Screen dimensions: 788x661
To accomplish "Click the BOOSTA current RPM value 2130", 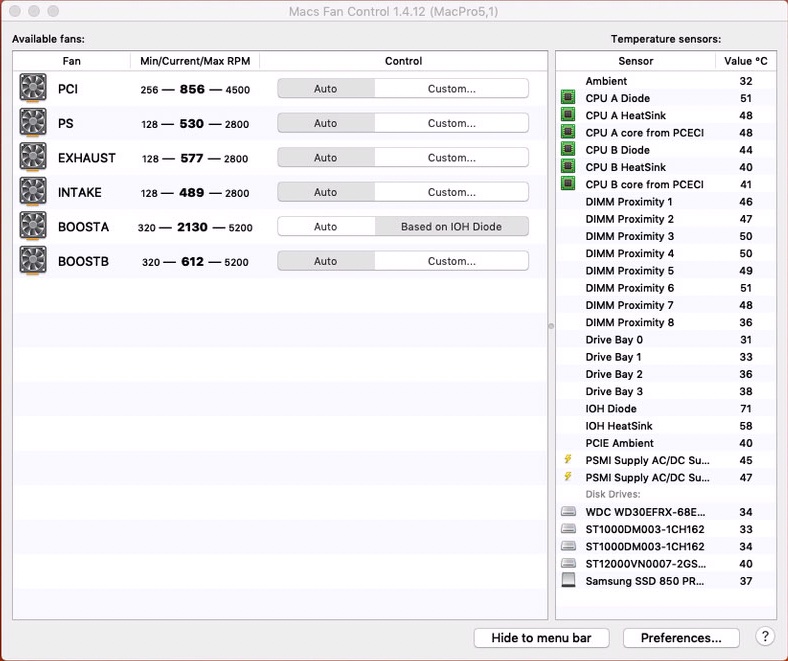I will tap(192, 227).
